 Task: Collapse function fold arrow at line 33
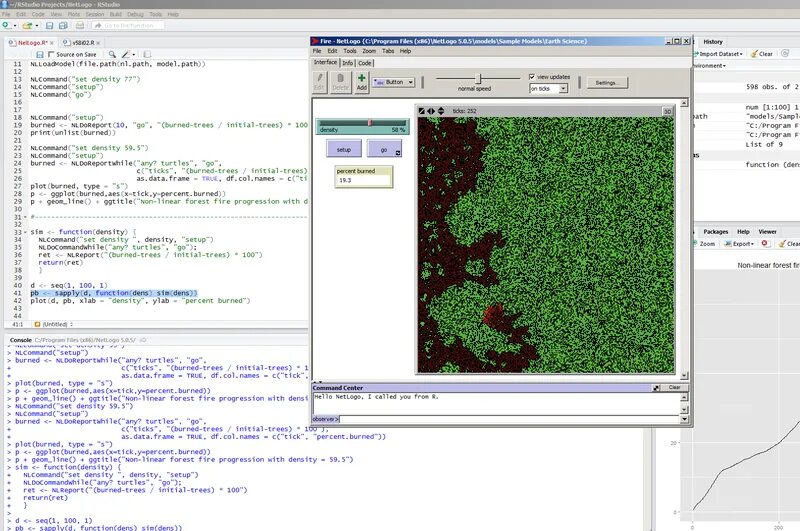[x=26, y=233]
